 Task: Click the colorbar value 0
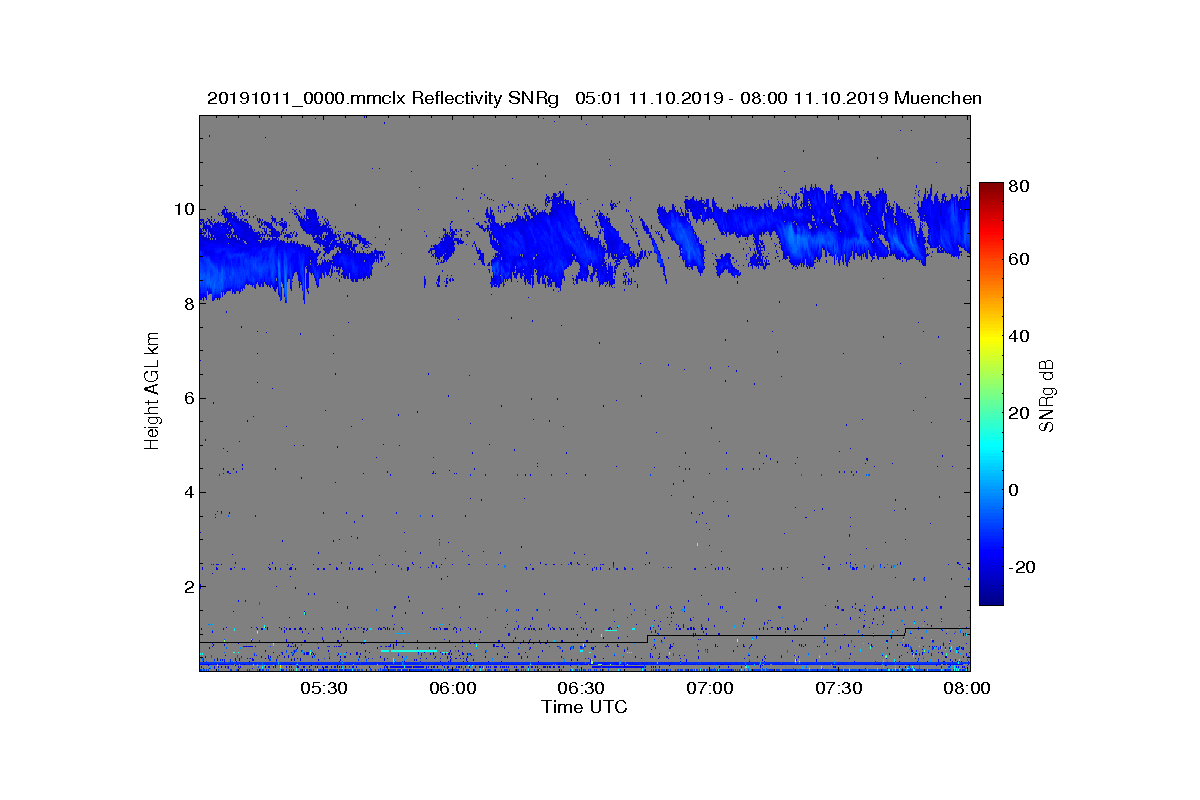click(x=1015, y=490)
